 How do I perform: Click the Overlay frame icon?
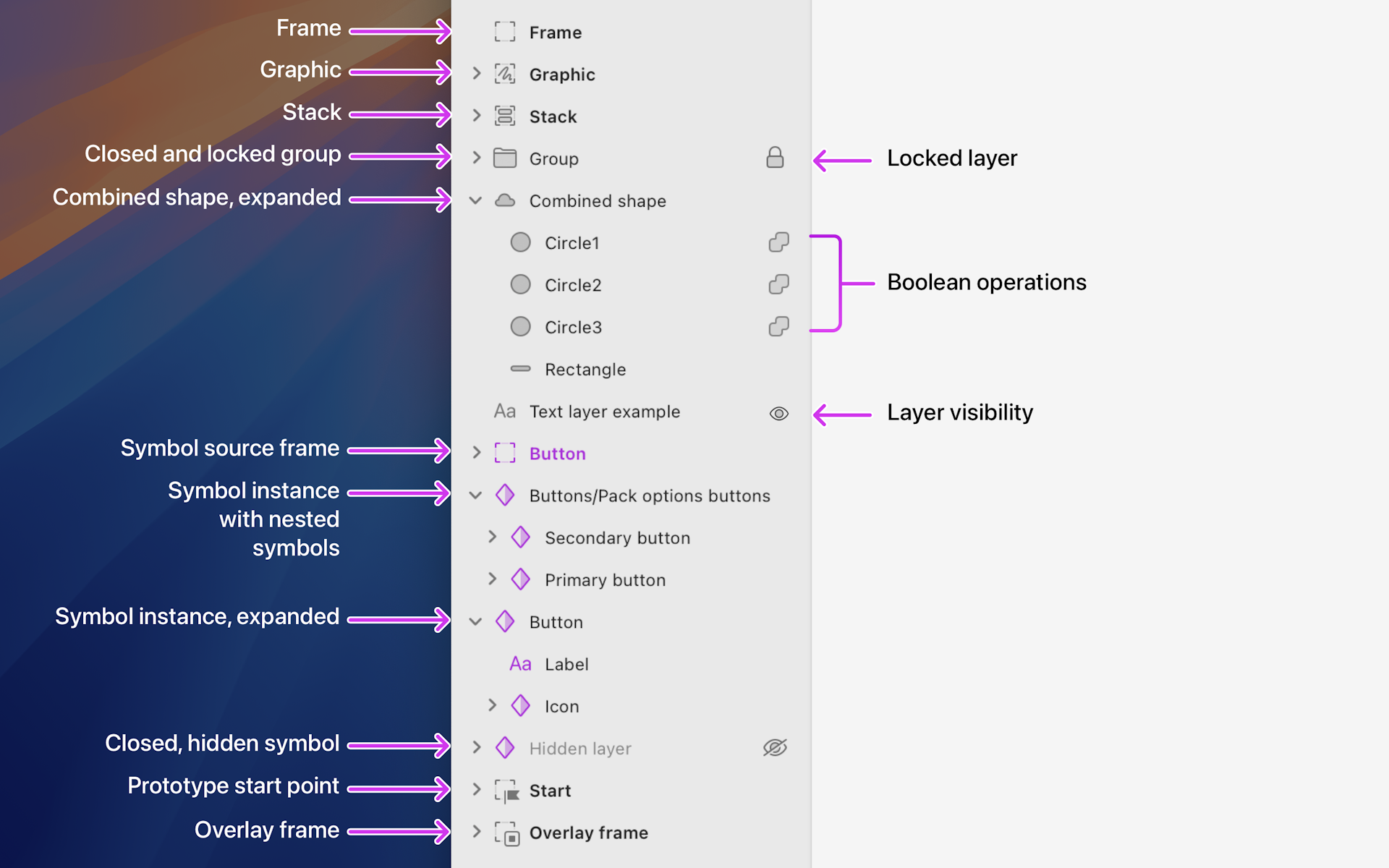click(508, 833)
